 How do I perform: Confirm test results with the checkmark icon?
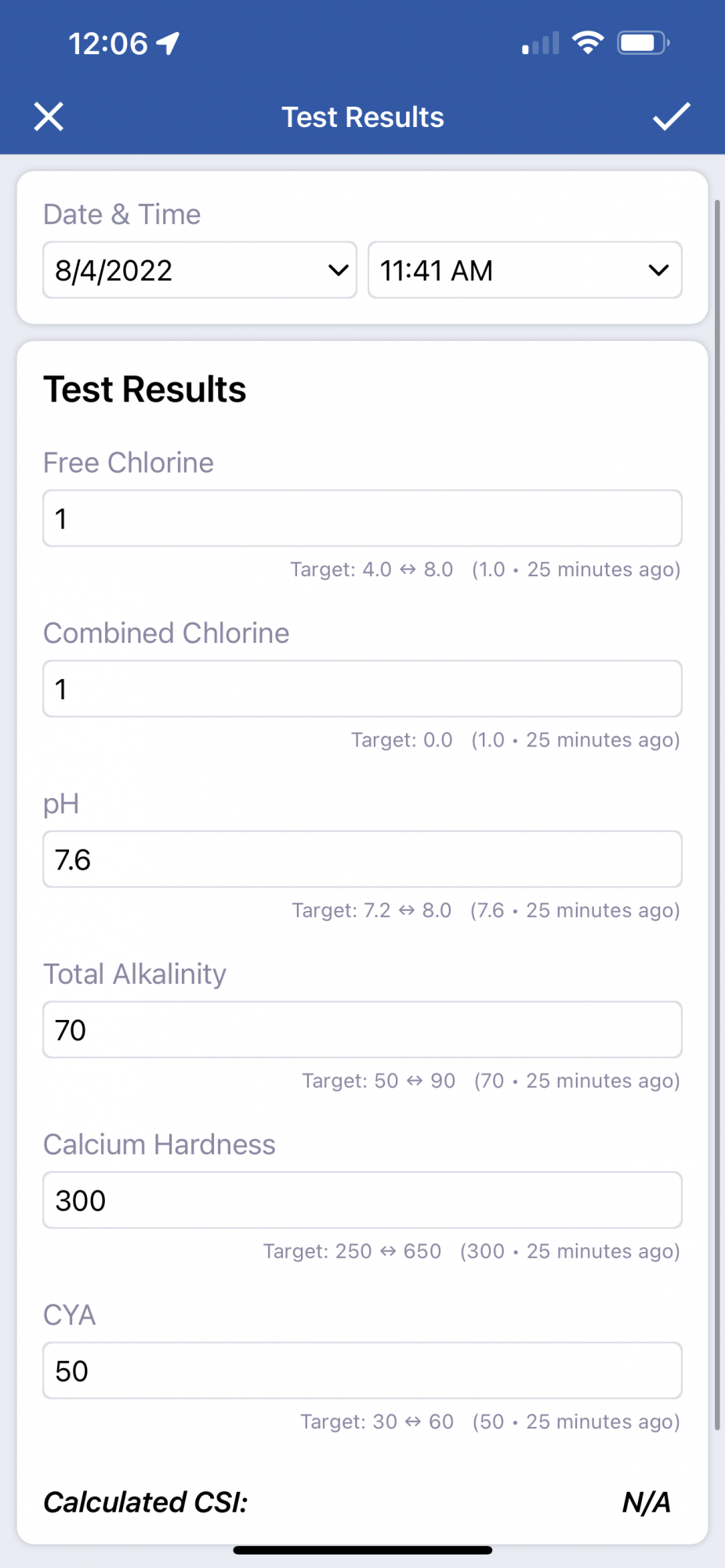[672, 116]
